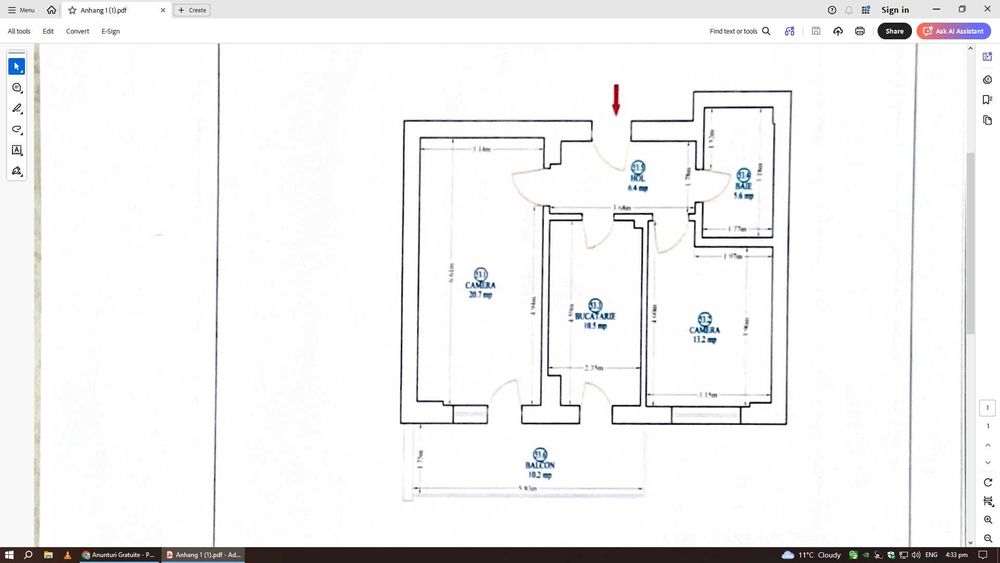This screenshot has height=563, width=1000.
Task: Close the Anhang 1 (1).pdf tab
Action: [x=163, y=10]
